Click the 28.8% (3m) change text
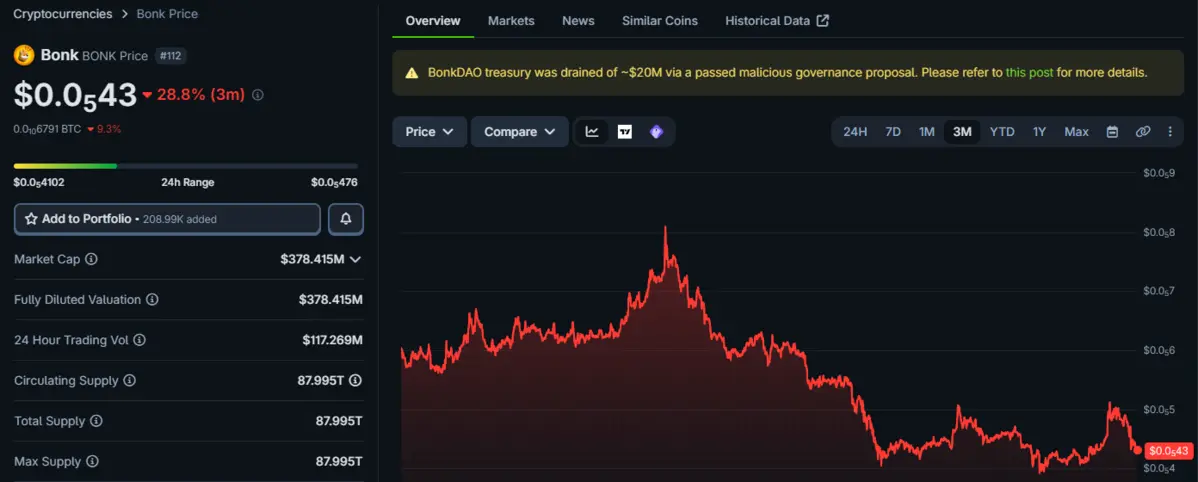Viewport: 1198px width, 482px height. pos(199,95)
